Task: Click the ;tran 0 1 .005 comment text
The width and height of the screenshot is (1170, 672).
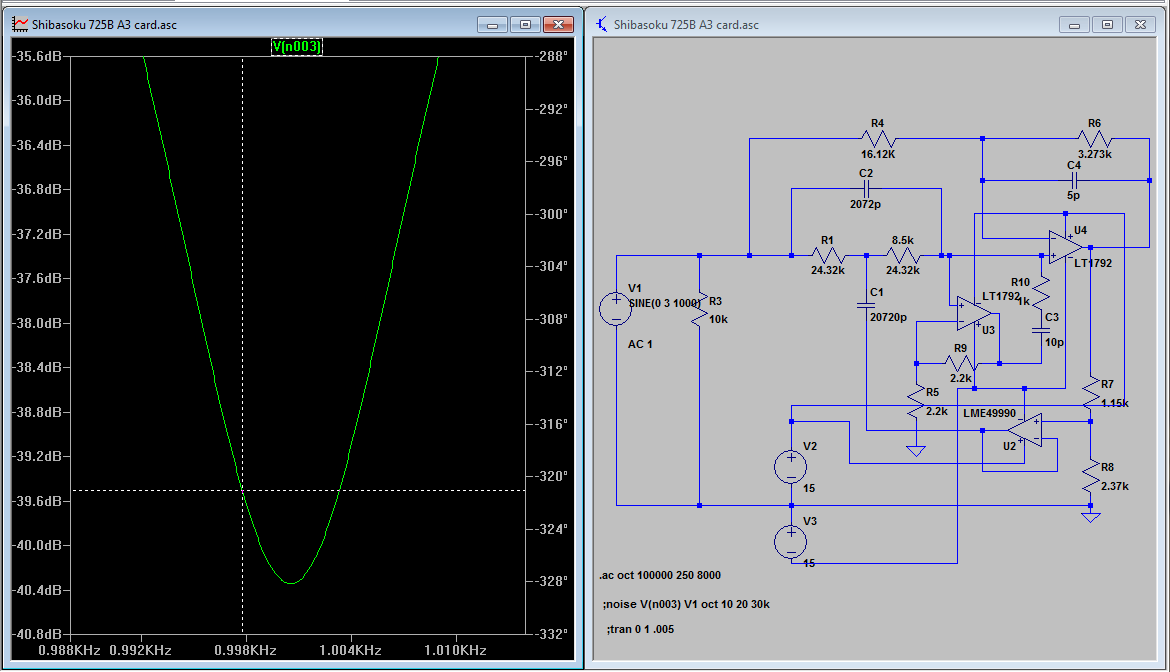Action: 640,629
